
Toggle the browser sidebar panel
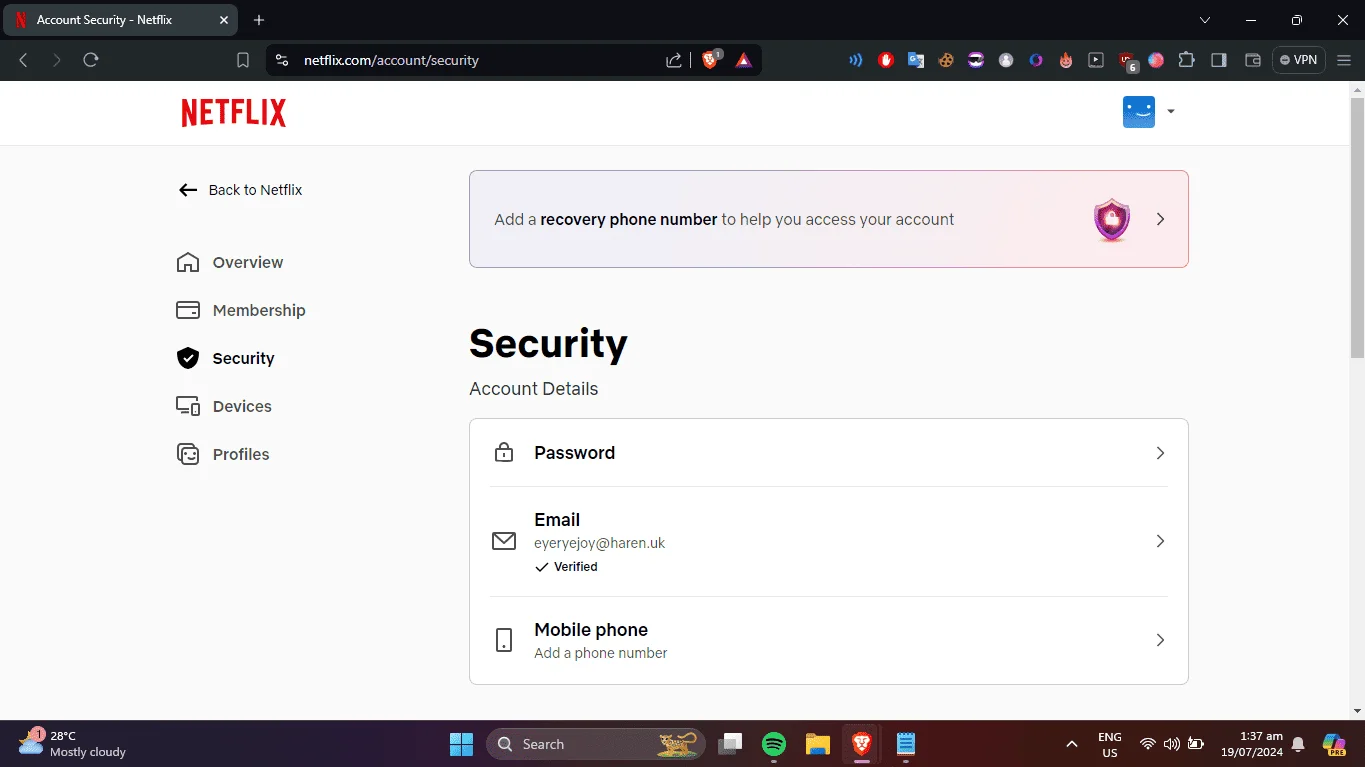(1218, 60)
